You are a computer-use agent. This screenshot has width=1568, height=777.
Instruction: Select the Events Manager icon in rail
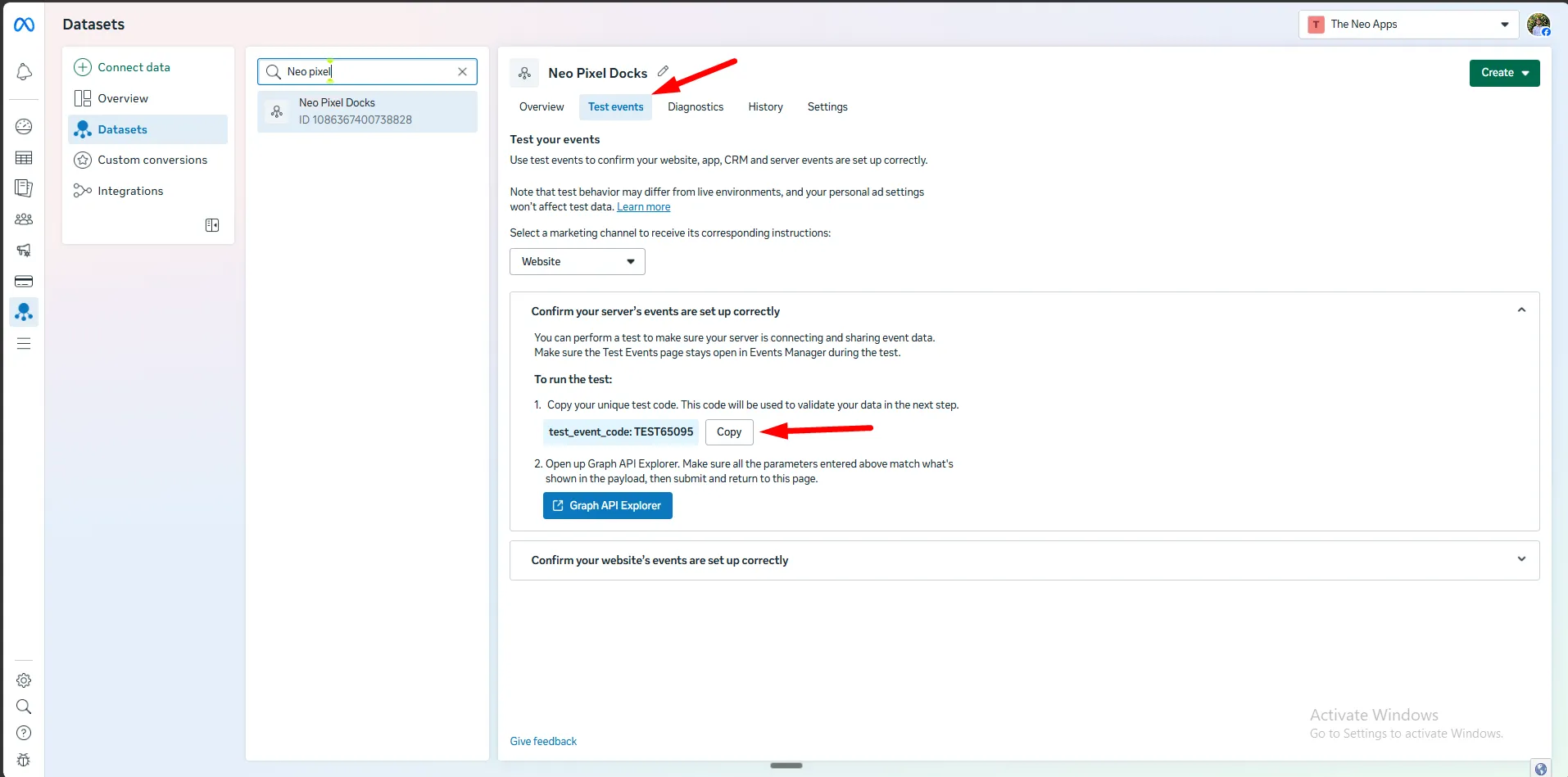tap(24, 312)
